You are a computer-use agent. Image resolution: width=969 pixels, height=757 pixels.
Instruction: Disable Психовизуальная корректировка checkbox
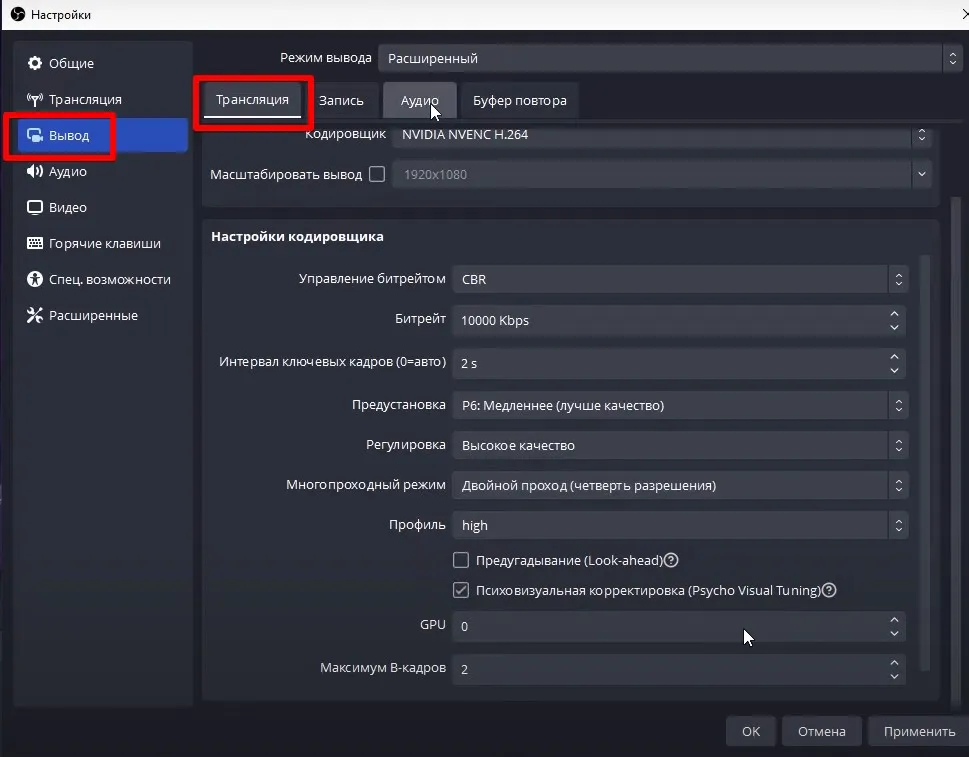click(461, 590)
